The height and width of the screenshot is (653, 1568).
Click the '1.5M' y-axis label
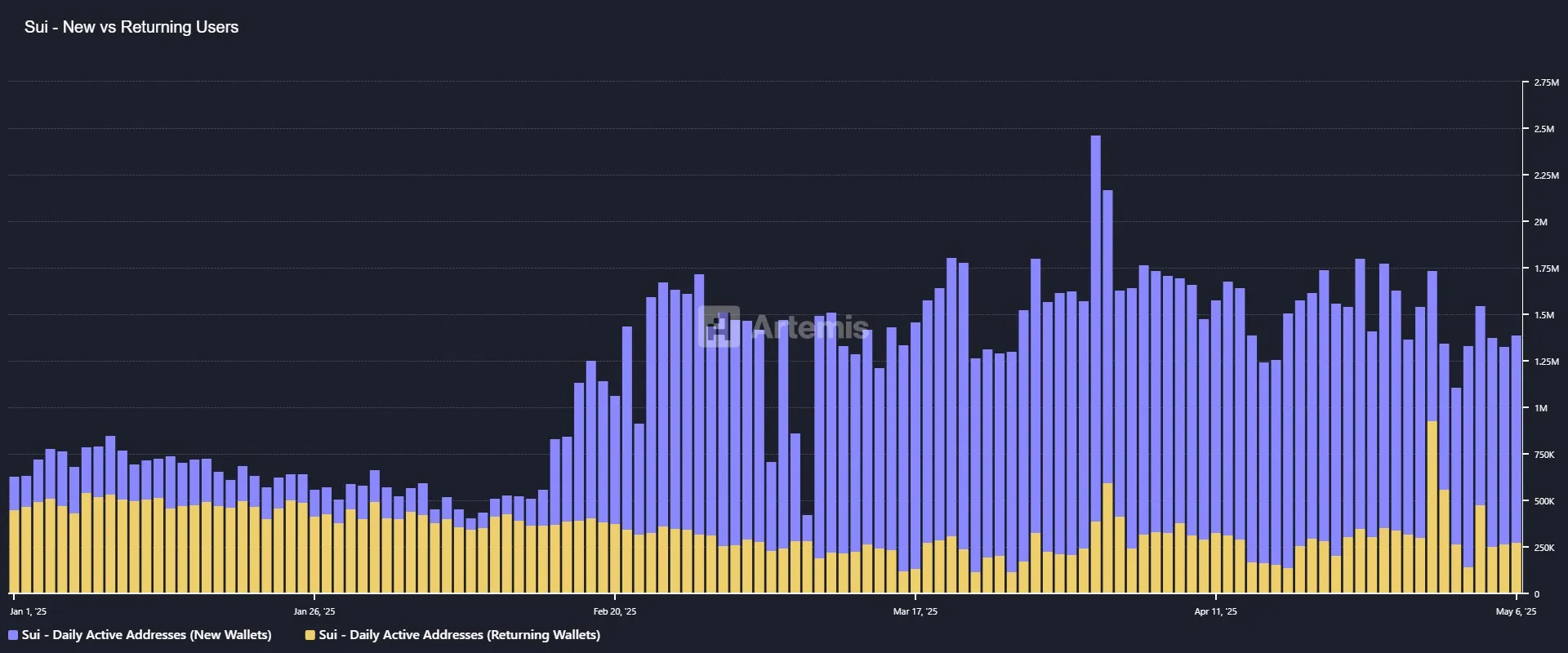click(1544, 315)
